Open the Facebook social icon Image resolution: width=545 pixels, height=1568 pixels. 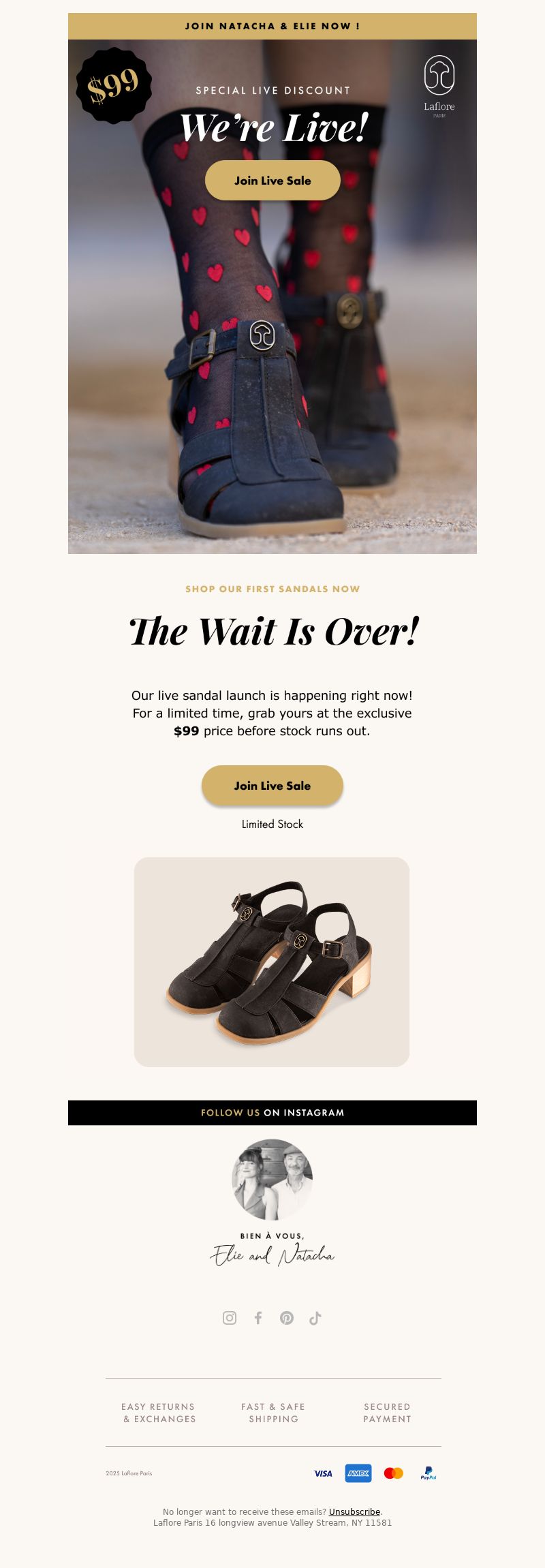258,1318
